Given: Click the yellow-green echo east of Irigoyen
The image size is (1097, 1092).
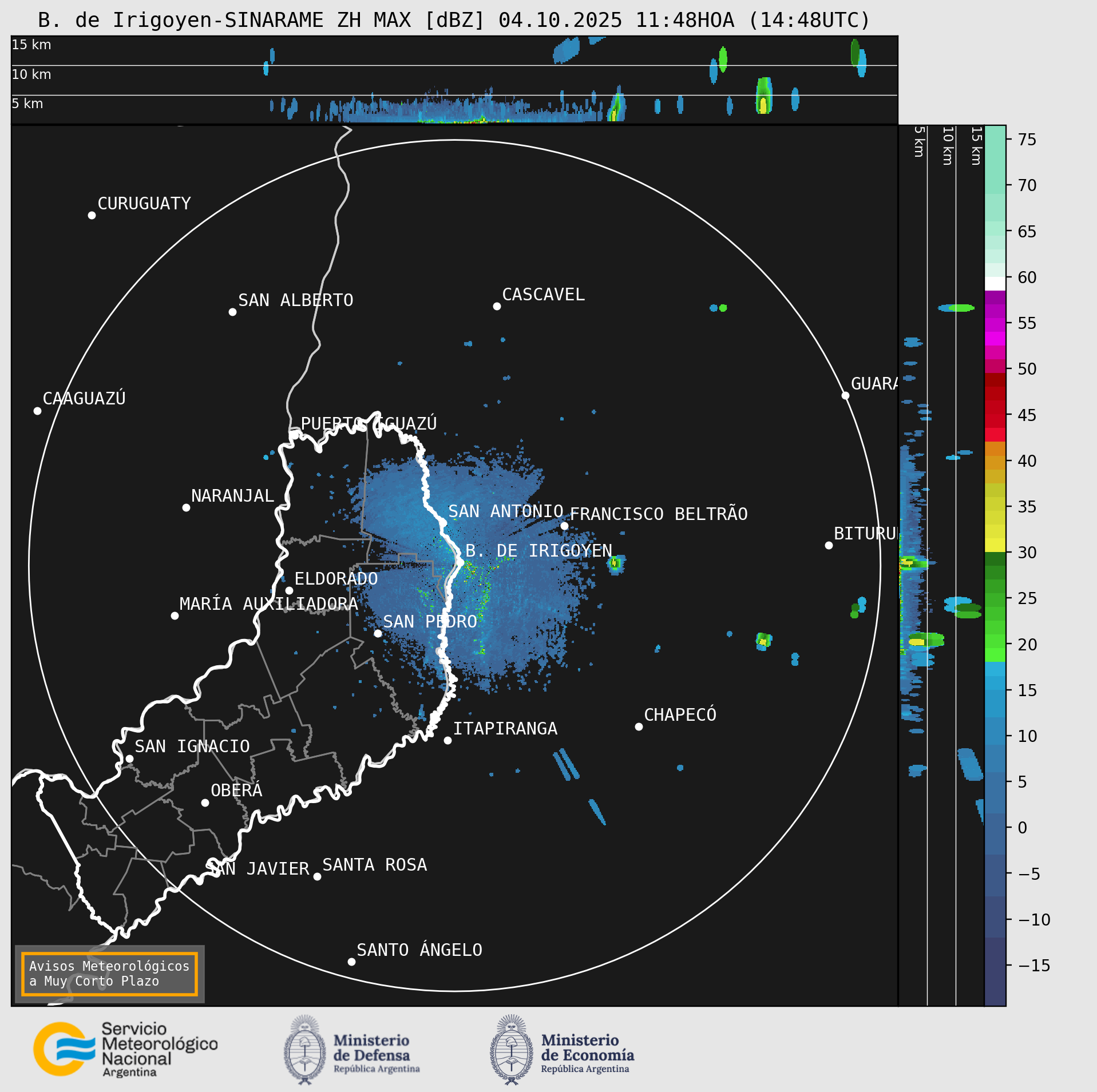Looking at the screenshot, I should (616, 564).
